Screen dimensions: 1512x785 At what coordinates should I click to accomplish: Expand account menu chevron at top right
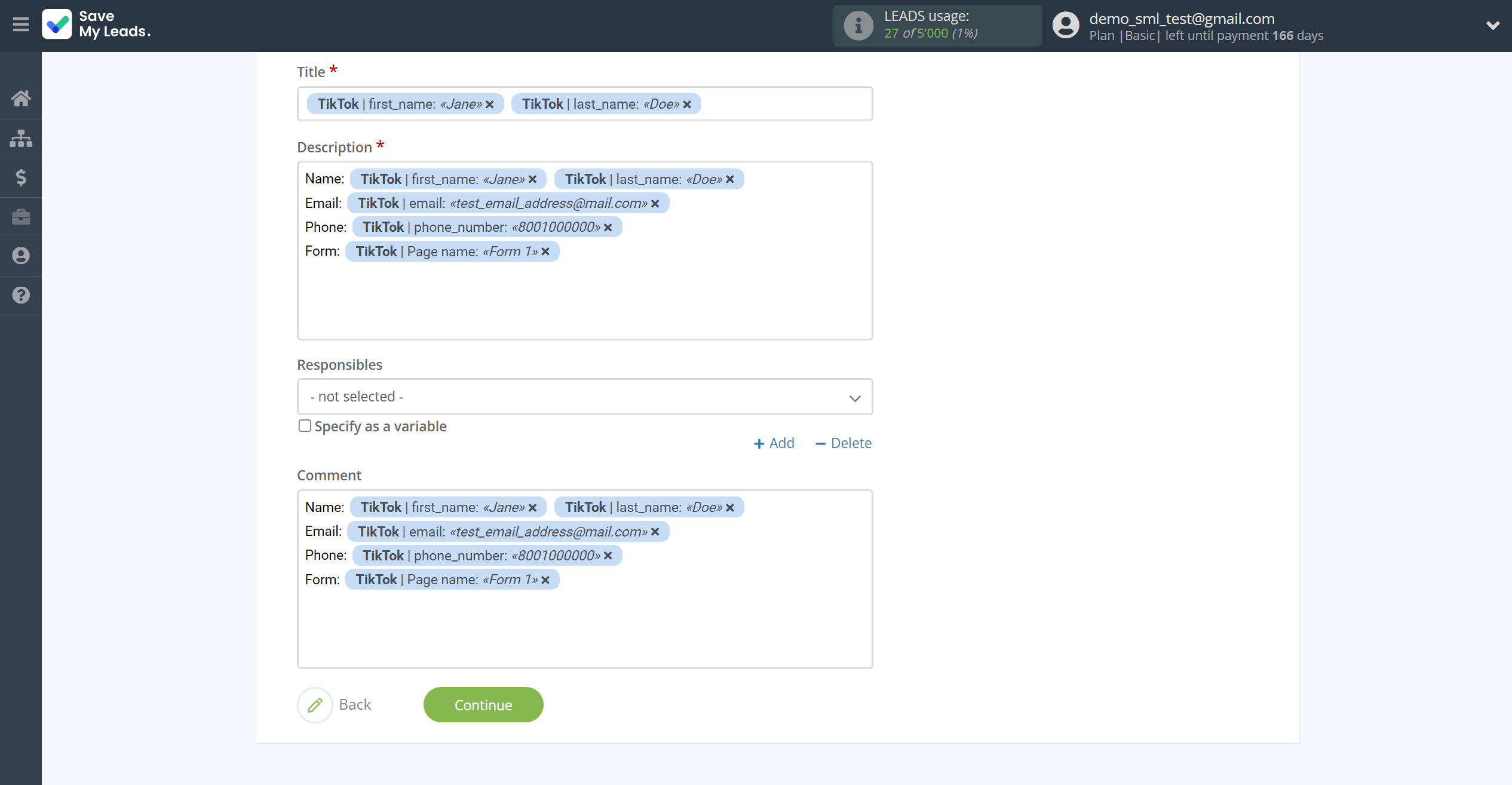[1492, 26]
